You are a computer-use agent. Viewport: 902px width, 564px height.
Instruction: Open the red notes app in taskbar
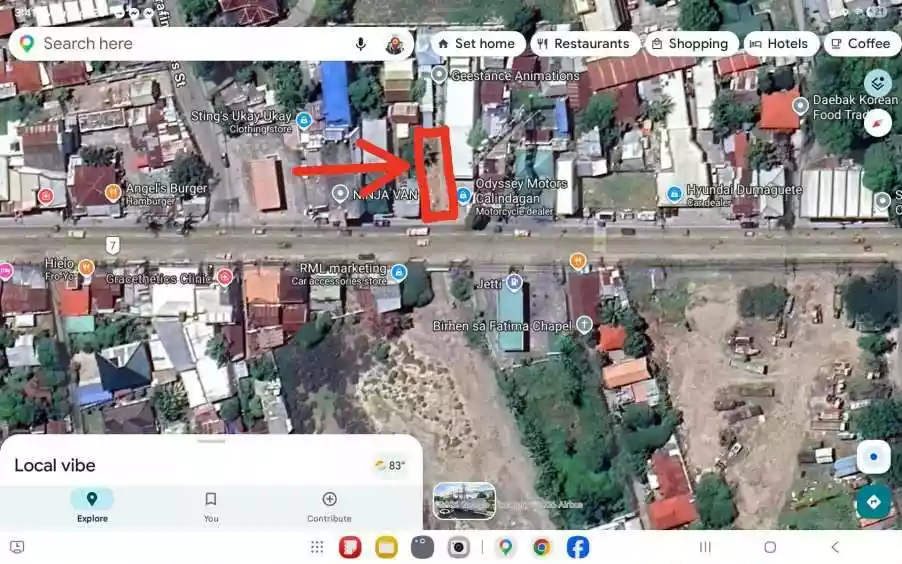[350, 547]
